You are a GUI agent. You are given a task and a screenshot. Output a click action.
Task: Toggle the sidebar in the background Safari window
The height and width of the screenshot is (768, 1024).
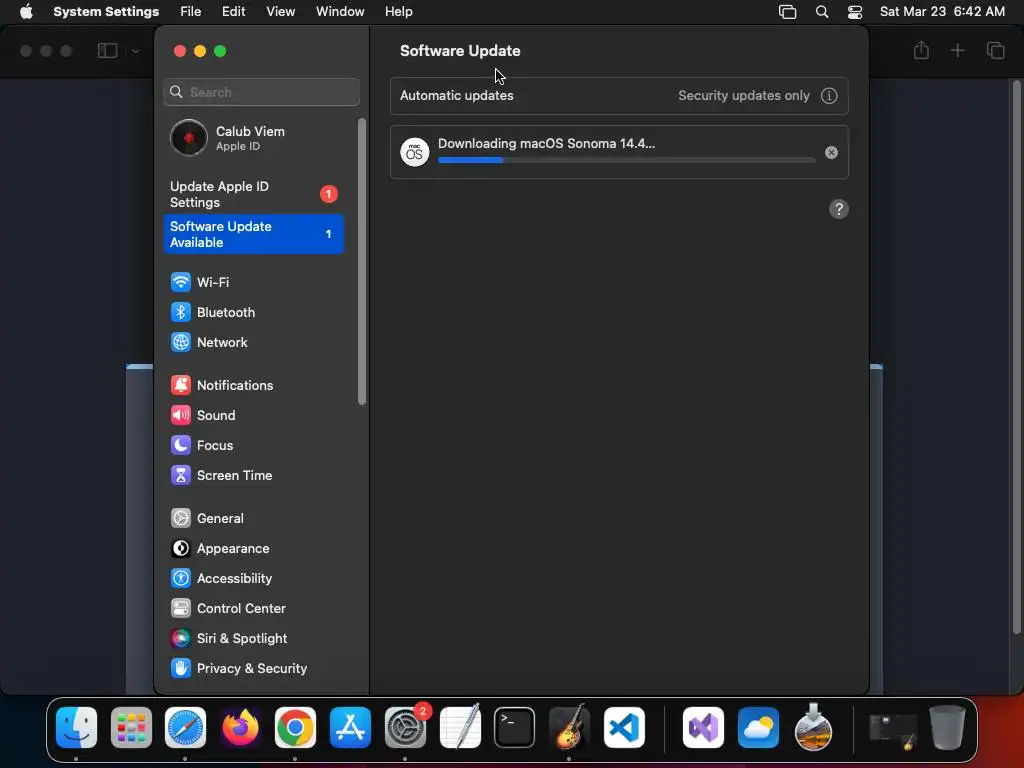tap(107, 50)
